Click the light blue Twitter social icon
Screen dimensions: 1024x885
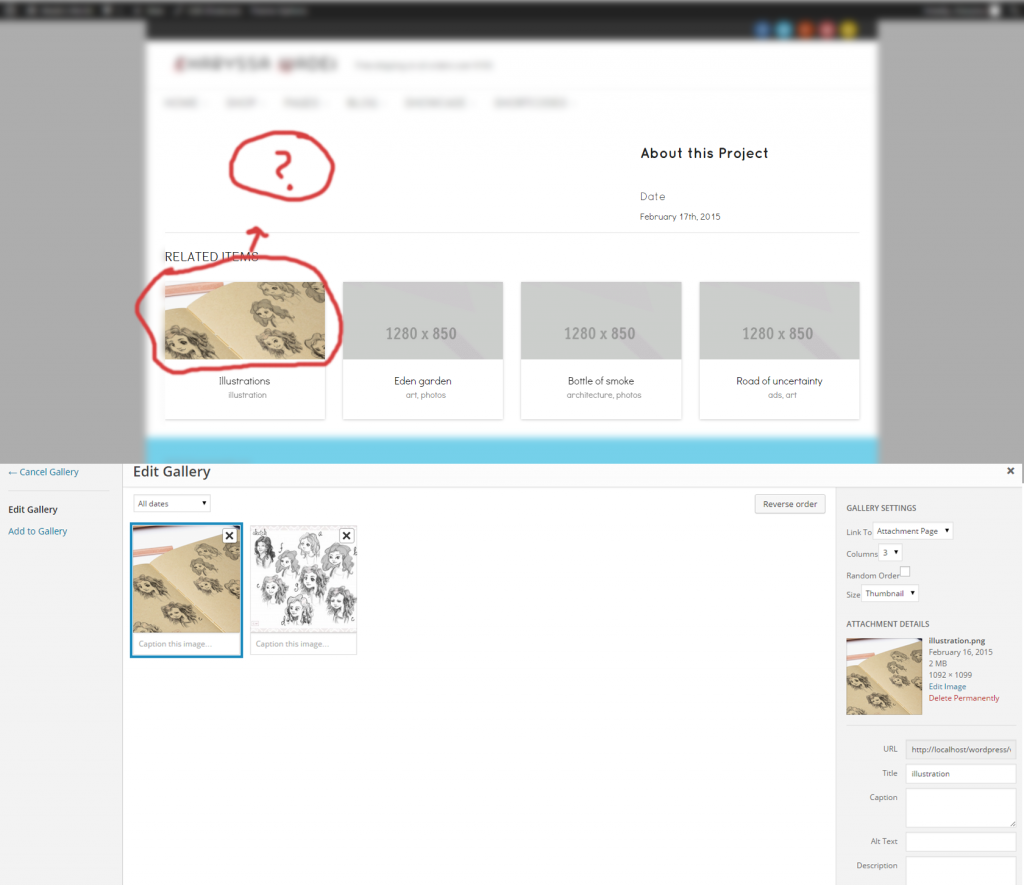click(x=784, y=30)
